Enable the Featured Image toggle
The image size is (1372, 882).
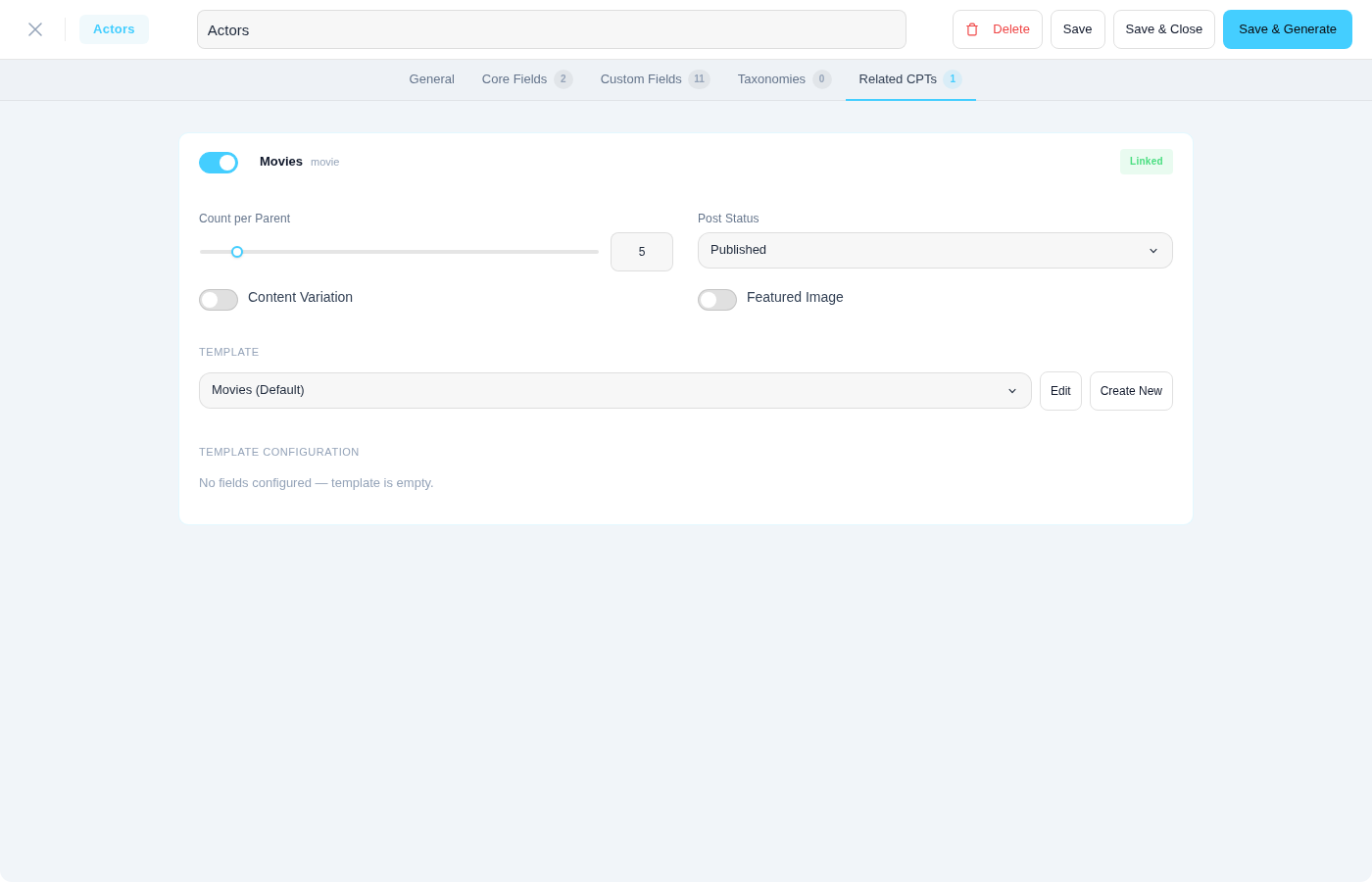coord(717,299)
